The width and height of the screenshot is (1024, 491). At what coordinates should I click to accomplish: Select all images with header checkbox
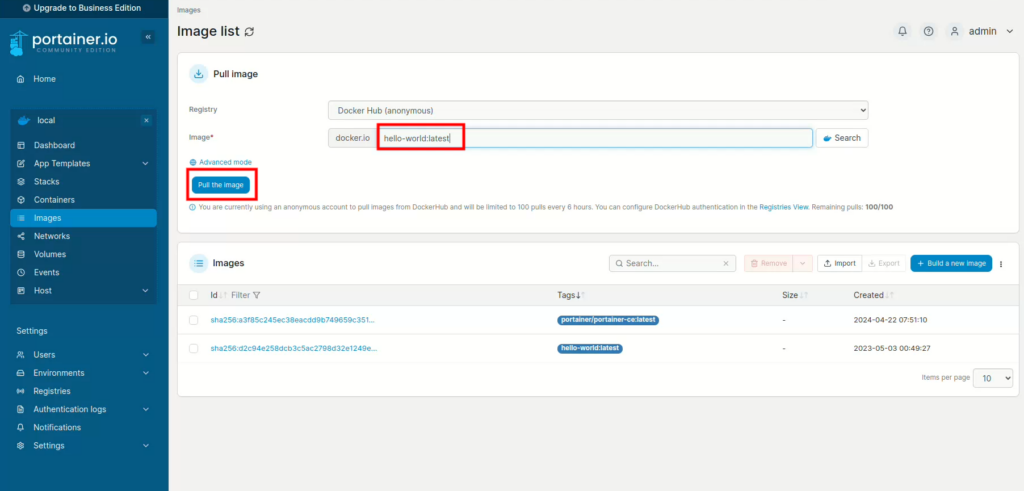tap(194, 295)
